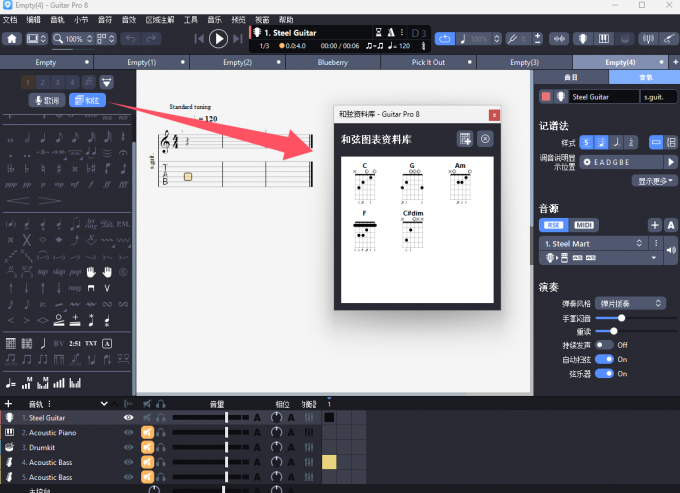
Task: Mute the Acoustic Piano track
Action: 146,432
